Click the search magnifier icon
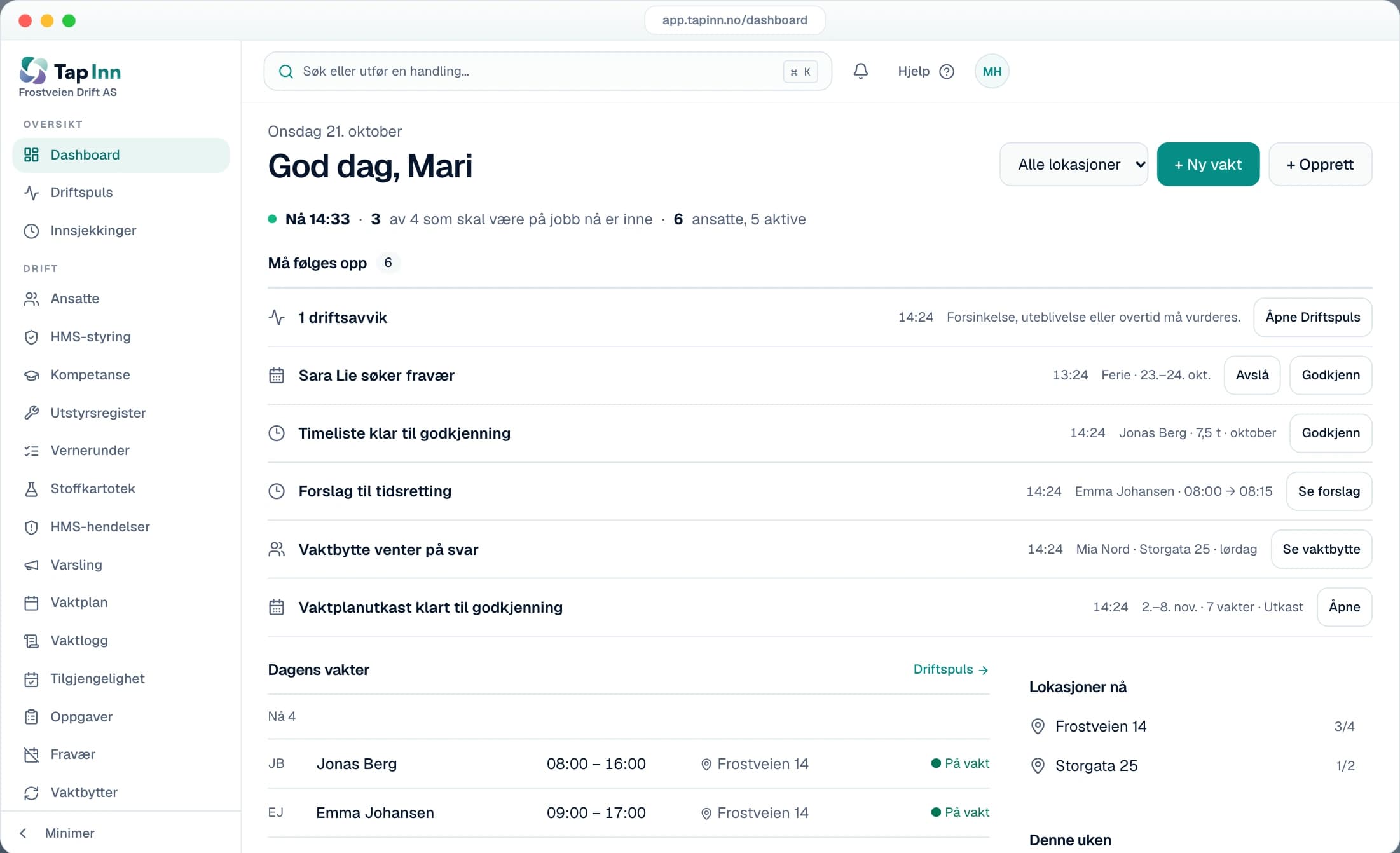Image resolution: width=1400 pixels, height=853 pixels. pyautogui.click(x=286, y=72)
